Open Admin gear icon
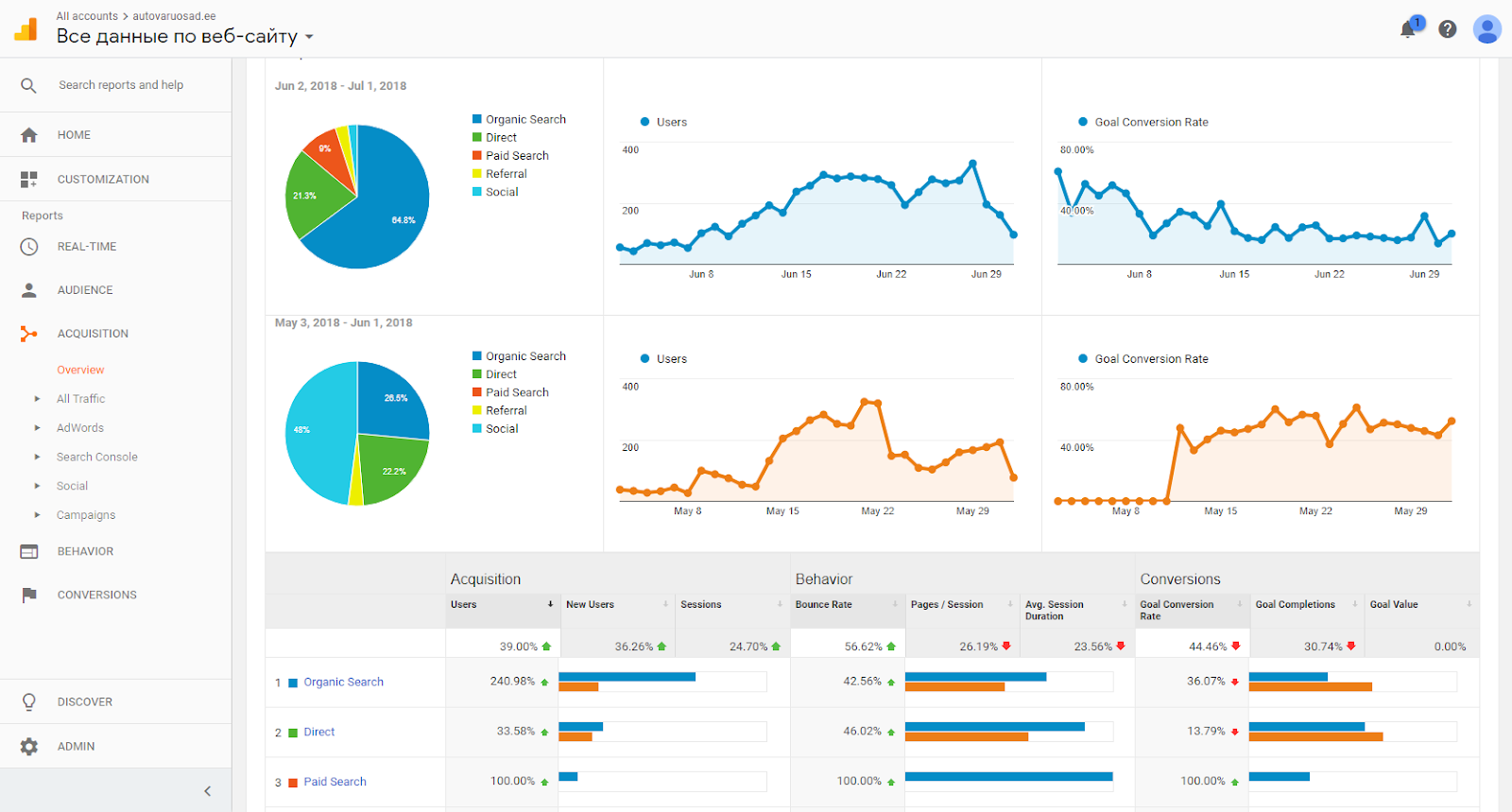The height and width of the screenshot is (812, 1512). point(29,747)
